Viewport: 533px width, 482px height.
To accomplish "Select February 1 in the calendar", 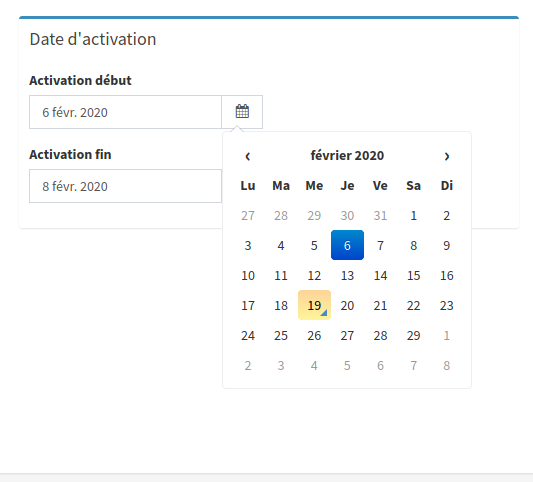I will tap(413, 215).
